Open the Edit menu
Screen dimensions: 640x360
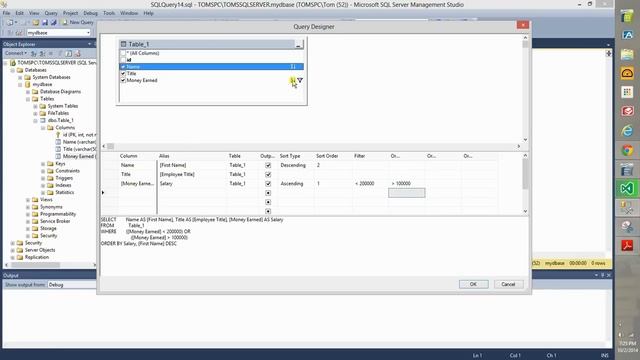pos(19,13)
